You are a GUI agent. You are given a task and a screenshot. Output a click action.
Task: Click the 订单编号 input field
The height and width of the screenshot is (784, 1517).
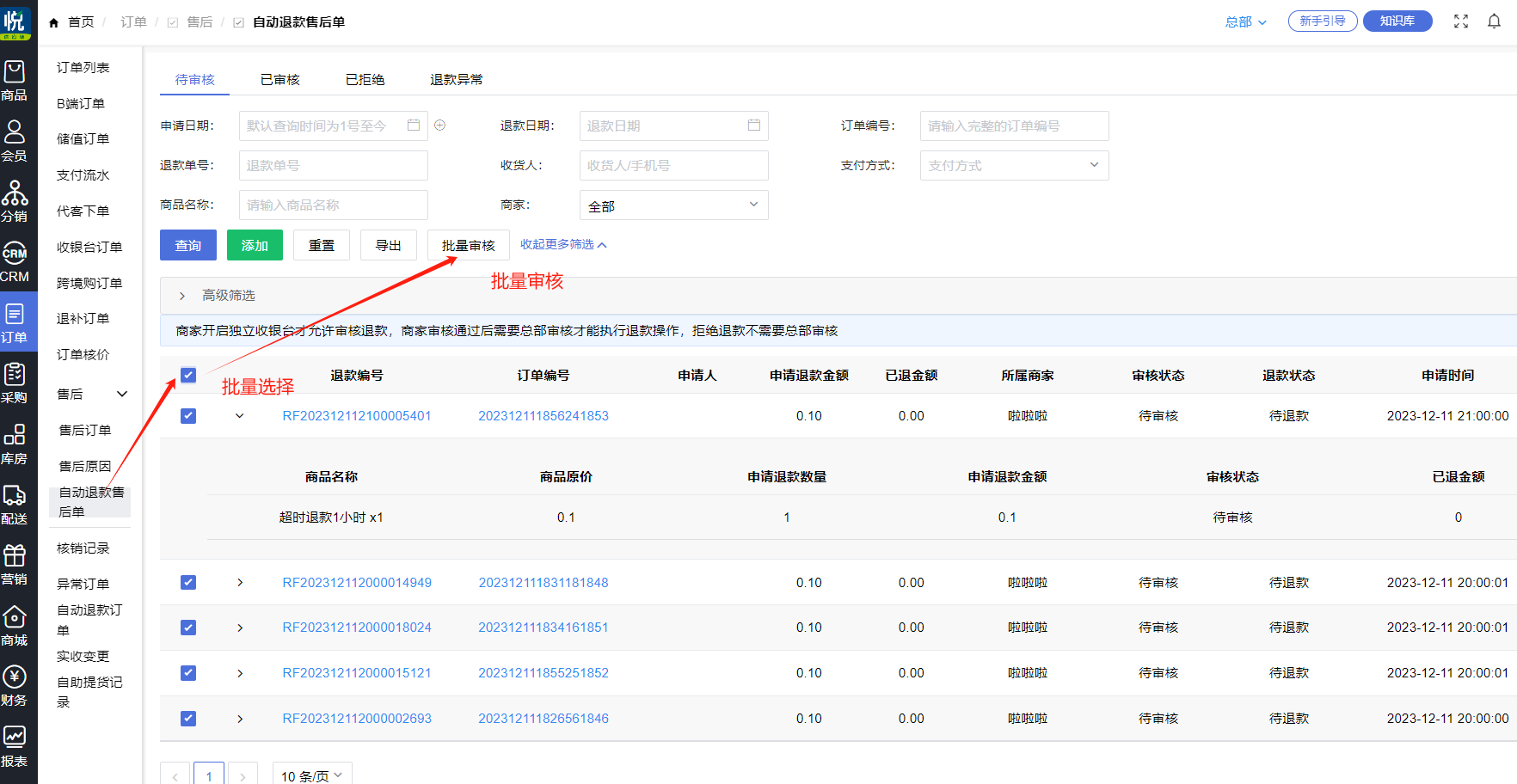pyautogui.click(x=1014, y=126)
